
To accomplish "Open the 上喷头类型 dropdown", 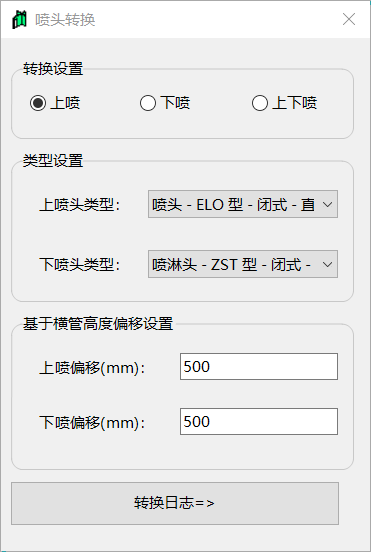I will pyautogui.click(x=243, y=204).
